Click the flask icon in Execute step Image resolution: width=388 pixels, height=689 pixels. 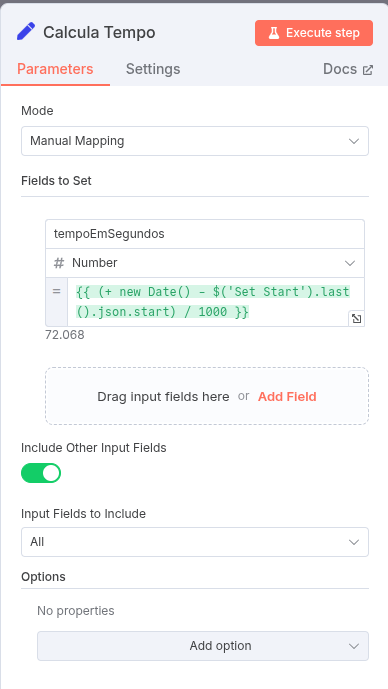(x=274, y=33)
